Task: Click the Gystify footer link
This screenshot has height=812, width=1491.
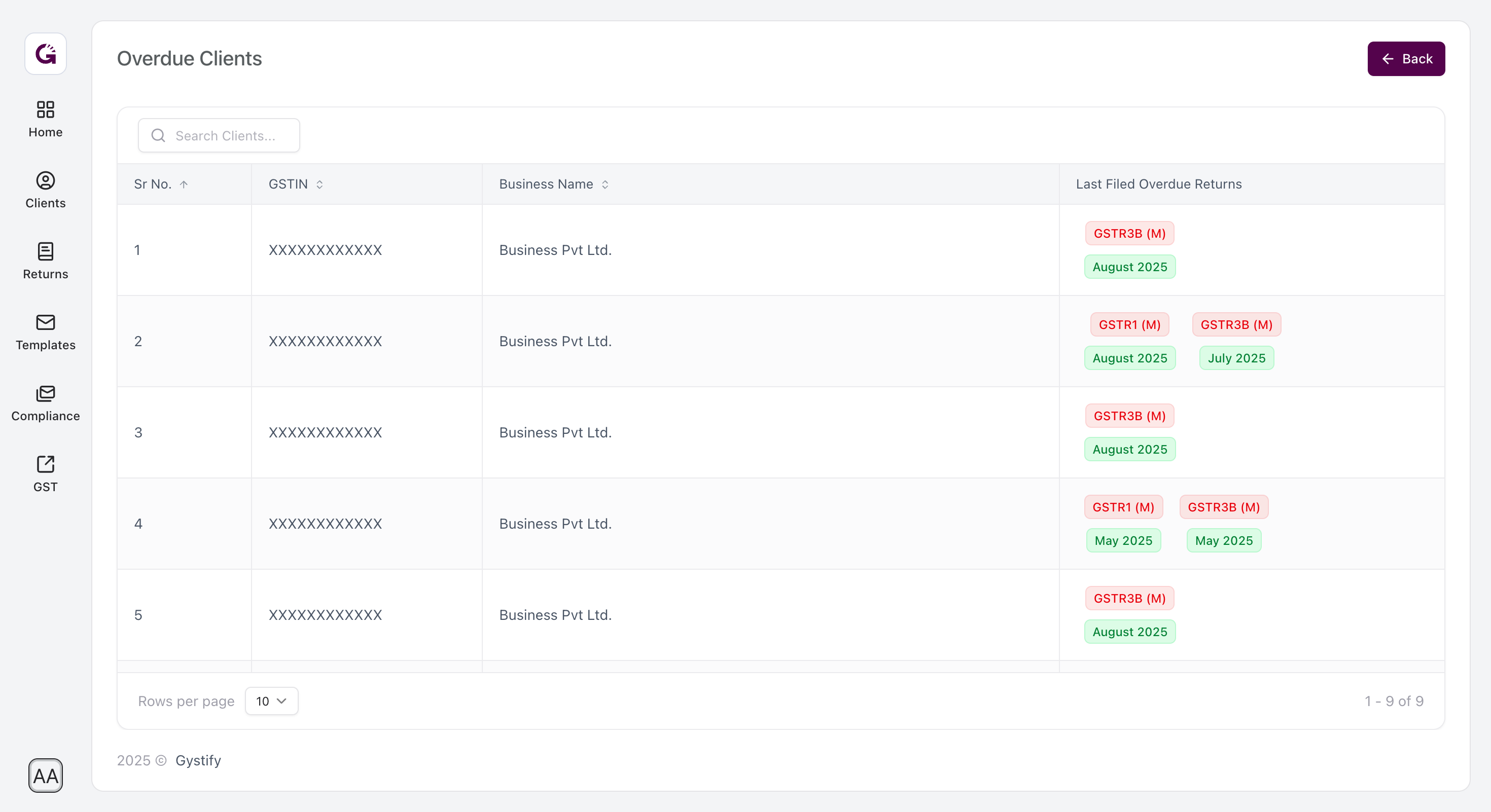Action: (x=198, y=760)
